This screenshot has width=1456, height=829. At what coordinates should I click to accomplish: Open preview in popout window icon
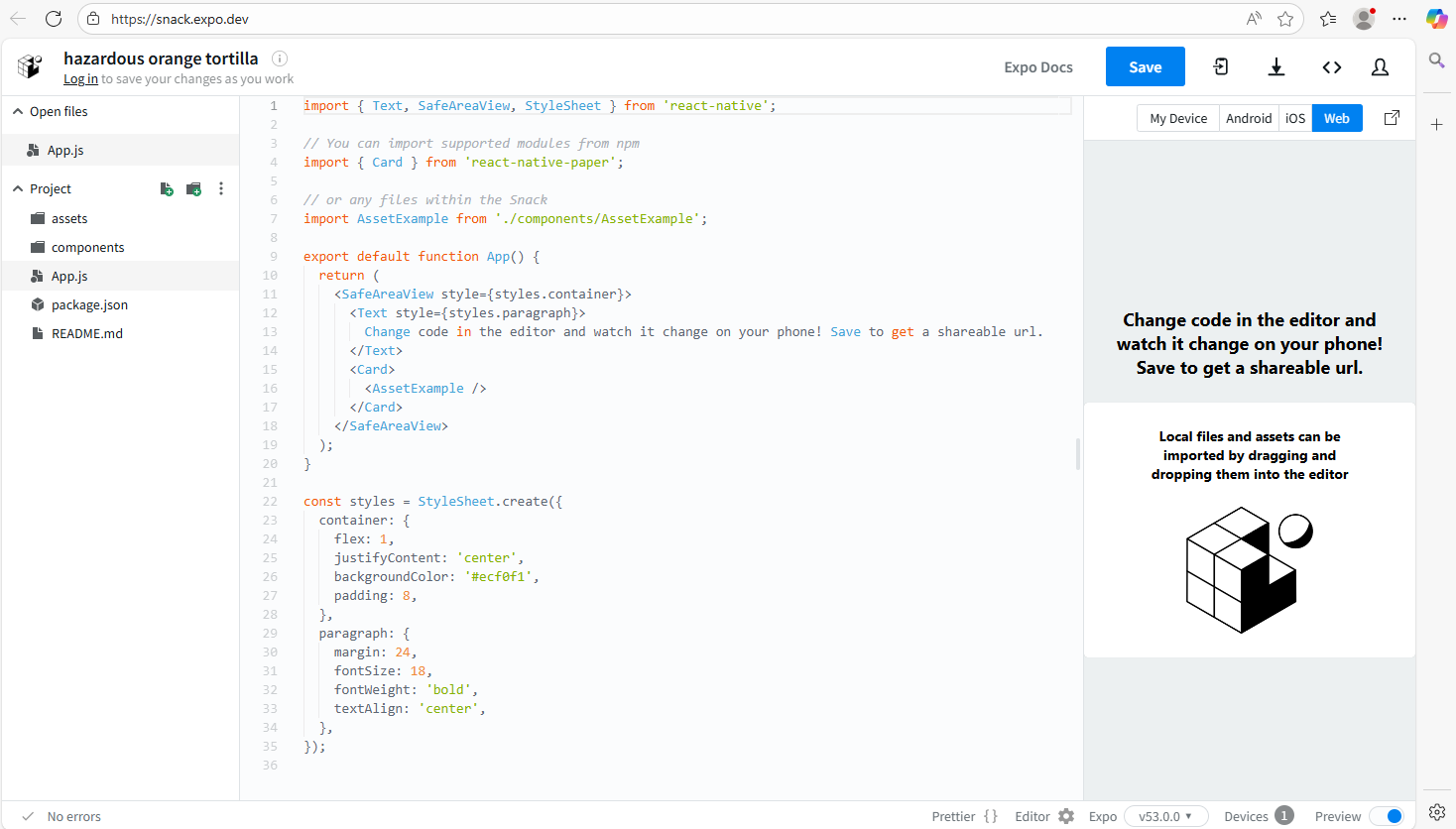[x=1392, y=118]
